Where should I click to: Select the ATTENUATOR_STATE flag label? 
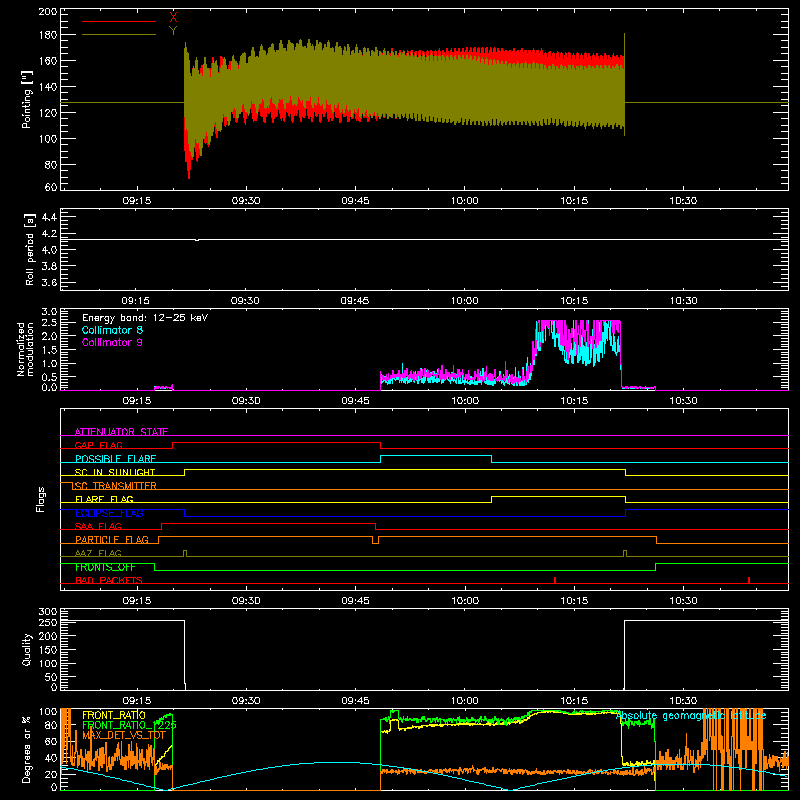(121, 432)
